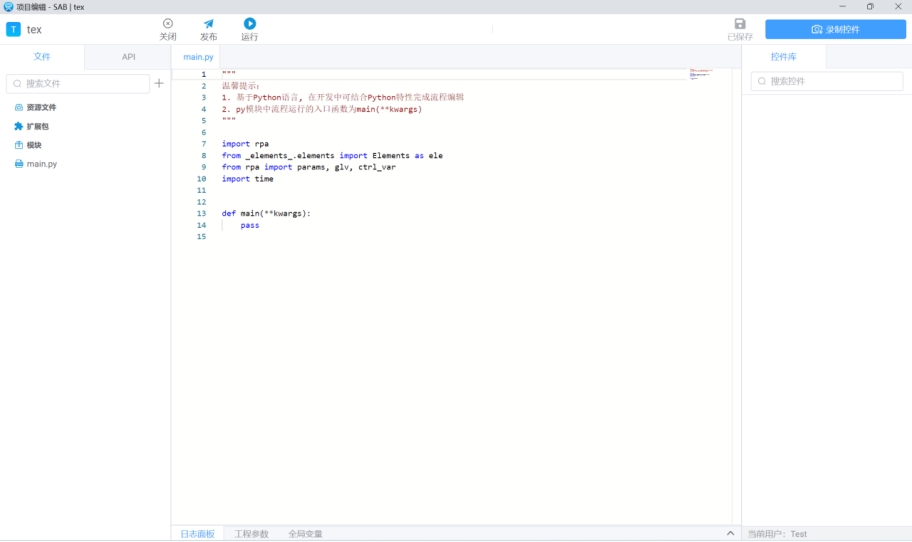Screen dimensions: 912x542
Task: Expand the bottom panel with chevron
Action: click(x=731, y=533)
